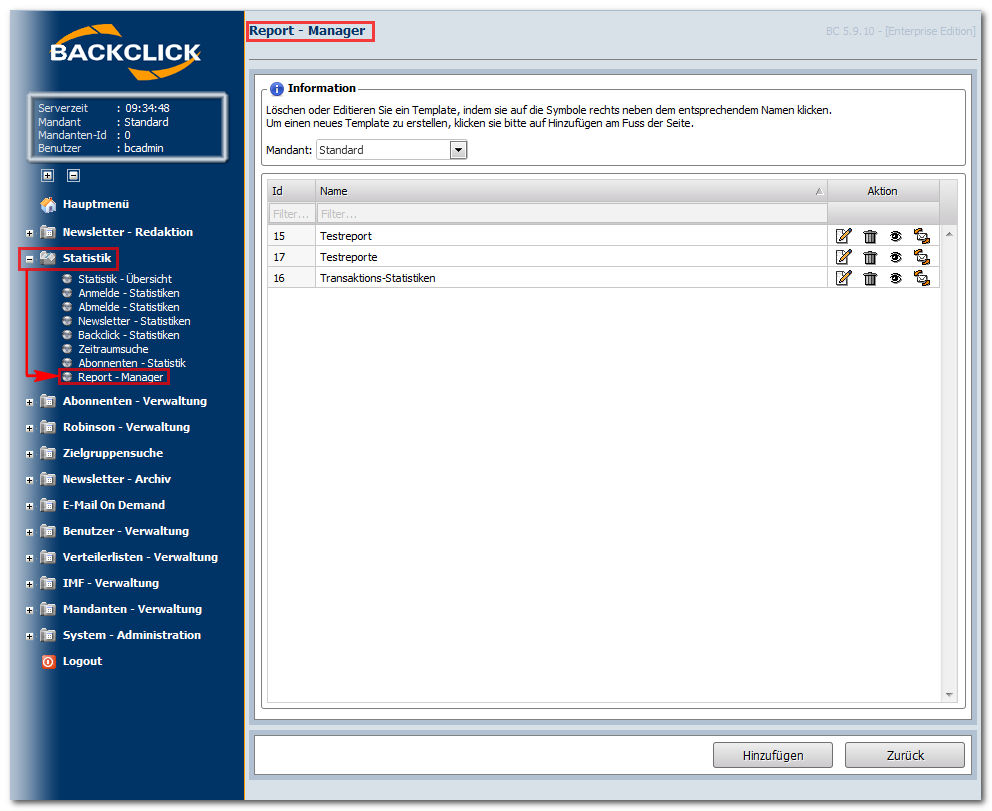Delete the Transaktions-Statistiken template
The height and width of the screenshot is (811, 992).
pos(870,278)
